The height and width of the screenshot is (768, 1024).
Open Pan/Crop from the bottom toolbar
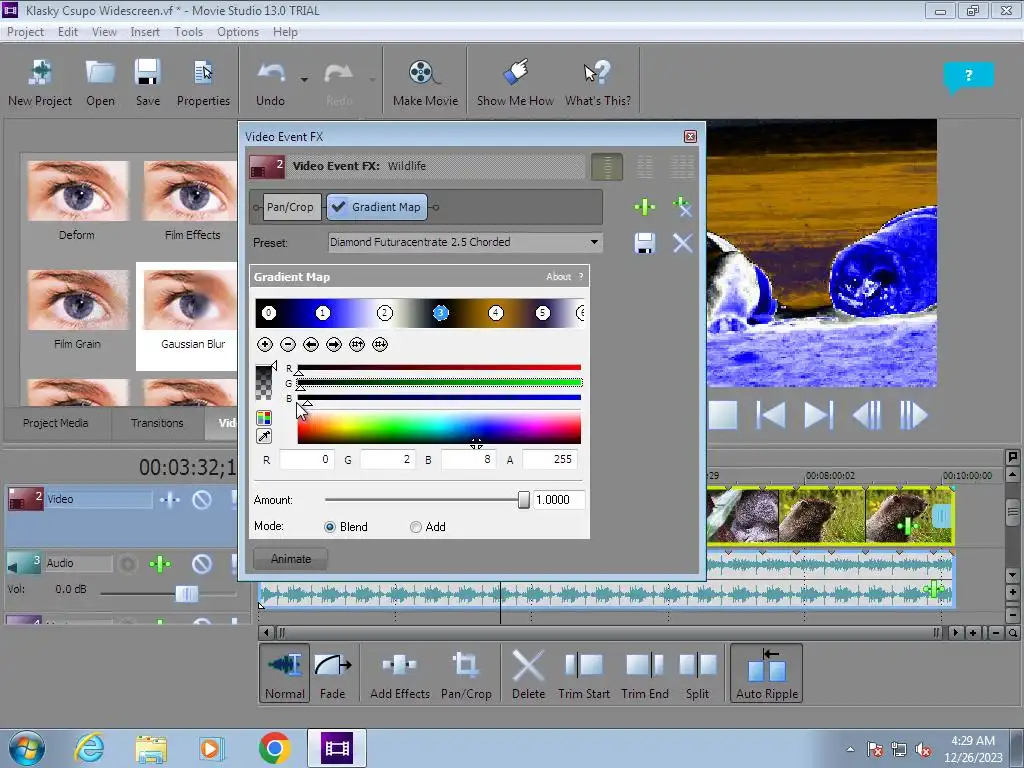(x=466, y=673)
